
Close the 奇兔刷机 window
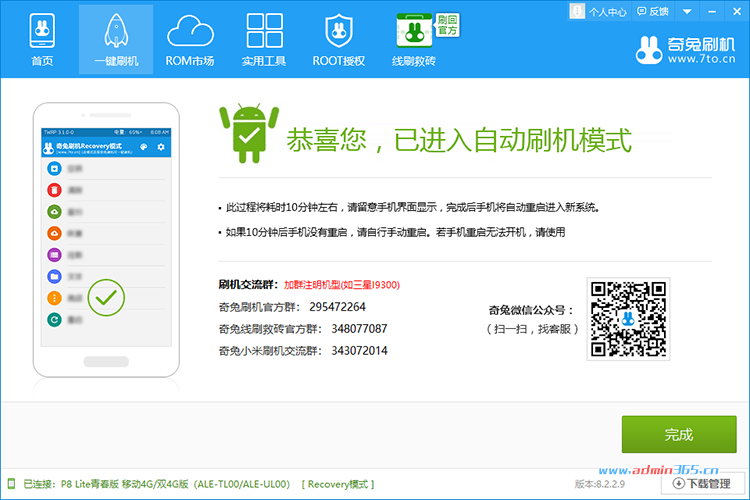737,11
